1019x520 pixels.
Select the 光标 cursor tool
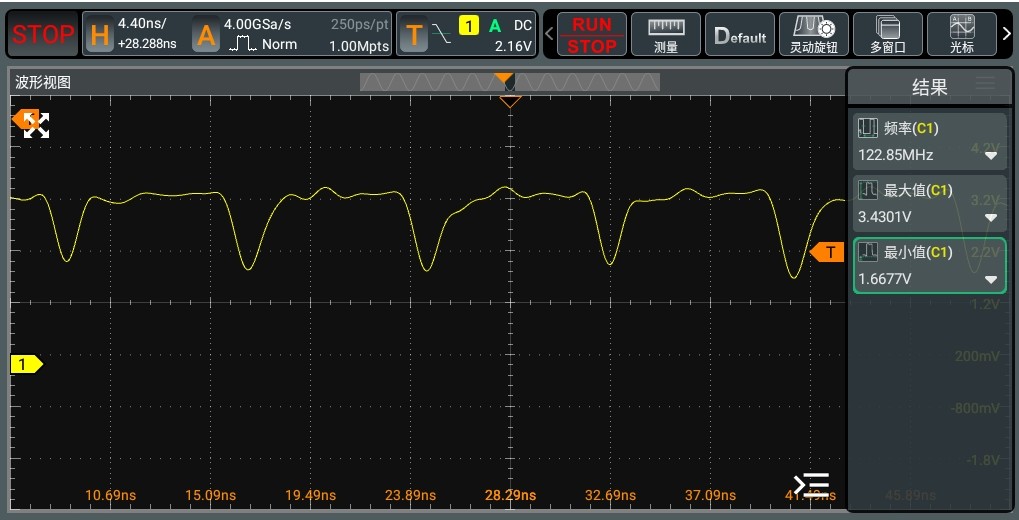coord(961,35)
